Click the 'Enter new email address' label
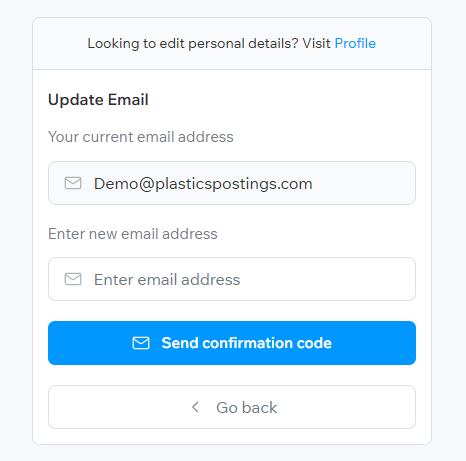 [133, 234]
